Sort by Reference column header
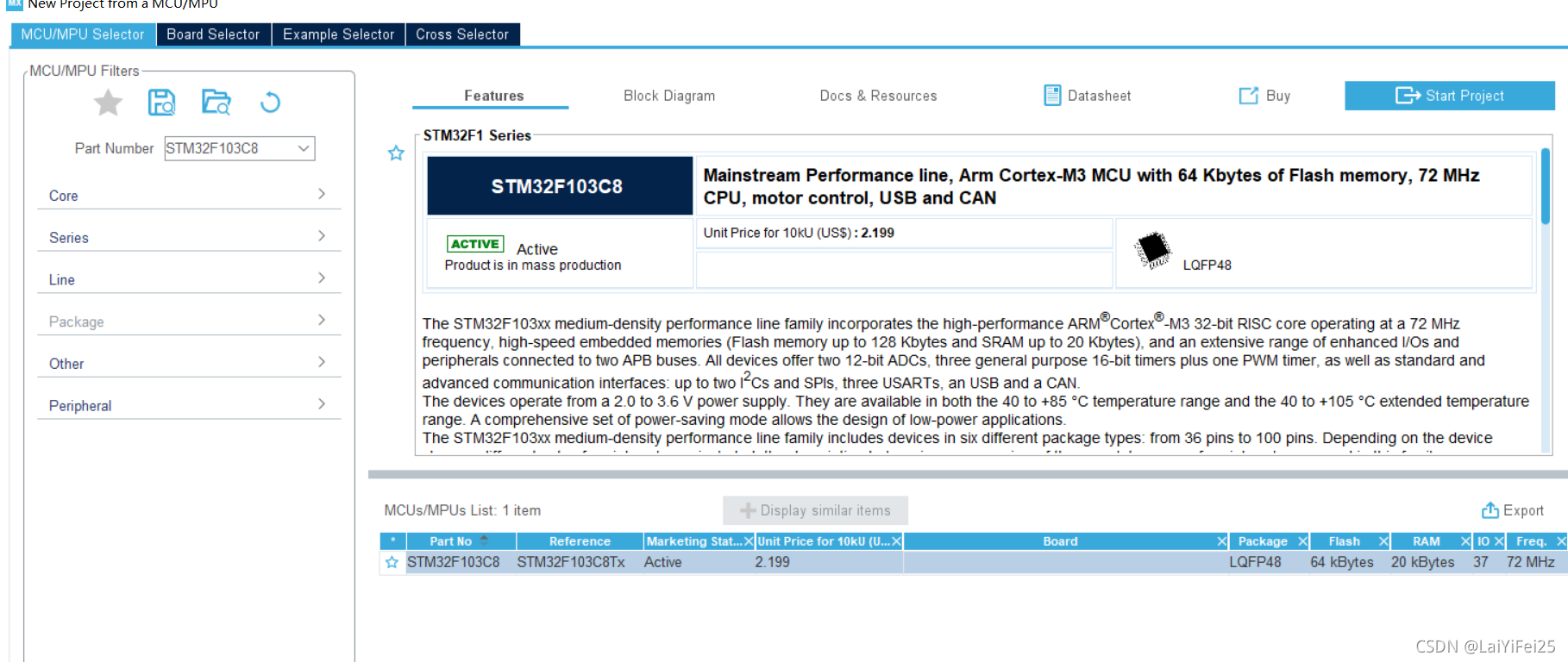 click(580, 541)
